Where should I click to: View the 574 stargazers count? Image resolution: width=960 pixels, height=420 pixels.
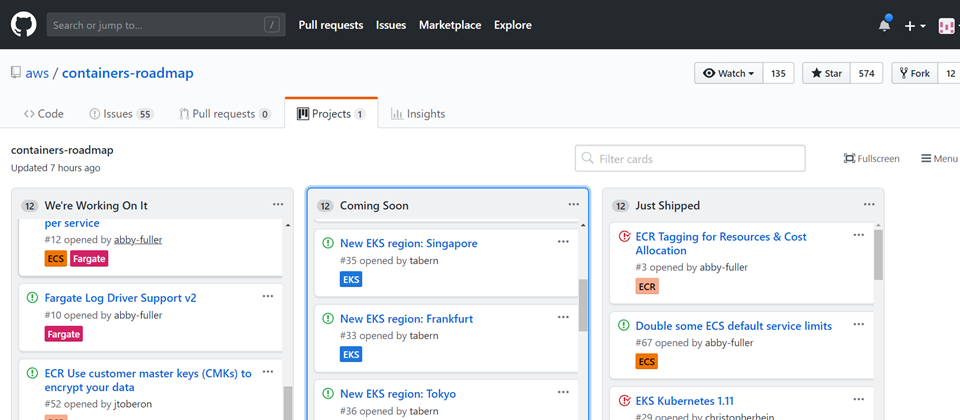(x=866, y=73)
